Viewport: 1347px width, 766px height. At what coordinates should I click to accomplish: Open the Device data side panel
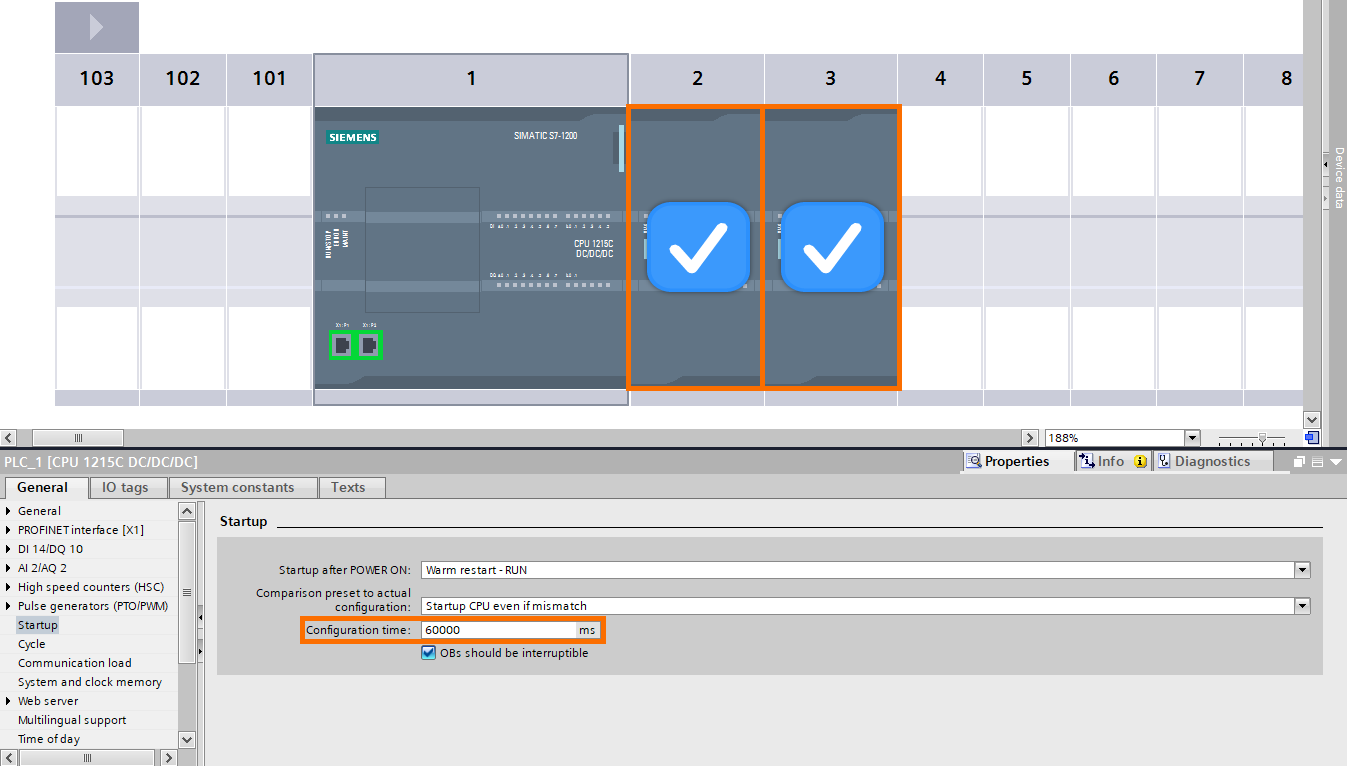[1338, 177]
